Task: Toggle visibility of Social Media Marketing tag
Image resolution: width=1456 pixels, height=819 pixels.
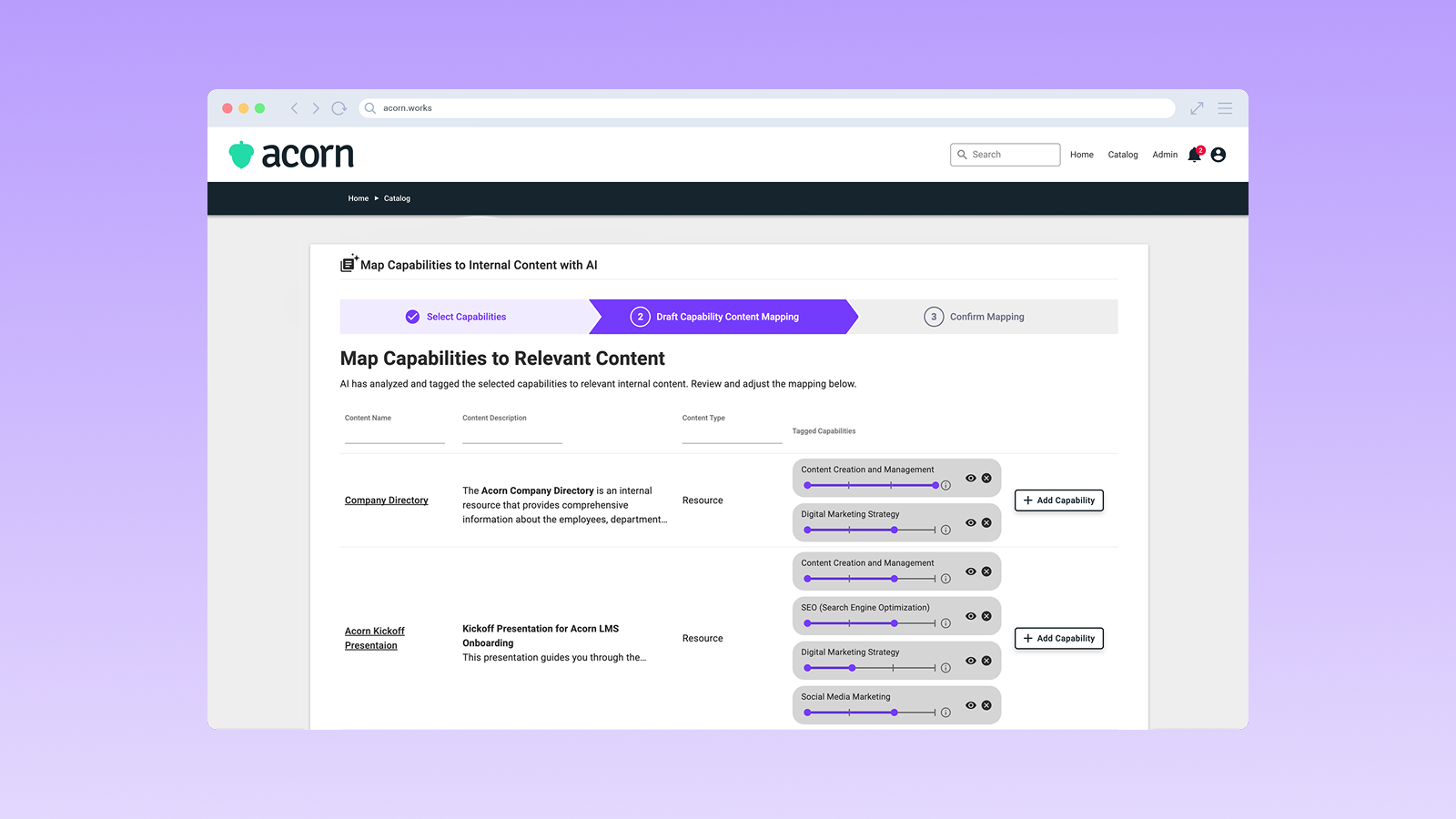Action: click(x=970, y=705)
